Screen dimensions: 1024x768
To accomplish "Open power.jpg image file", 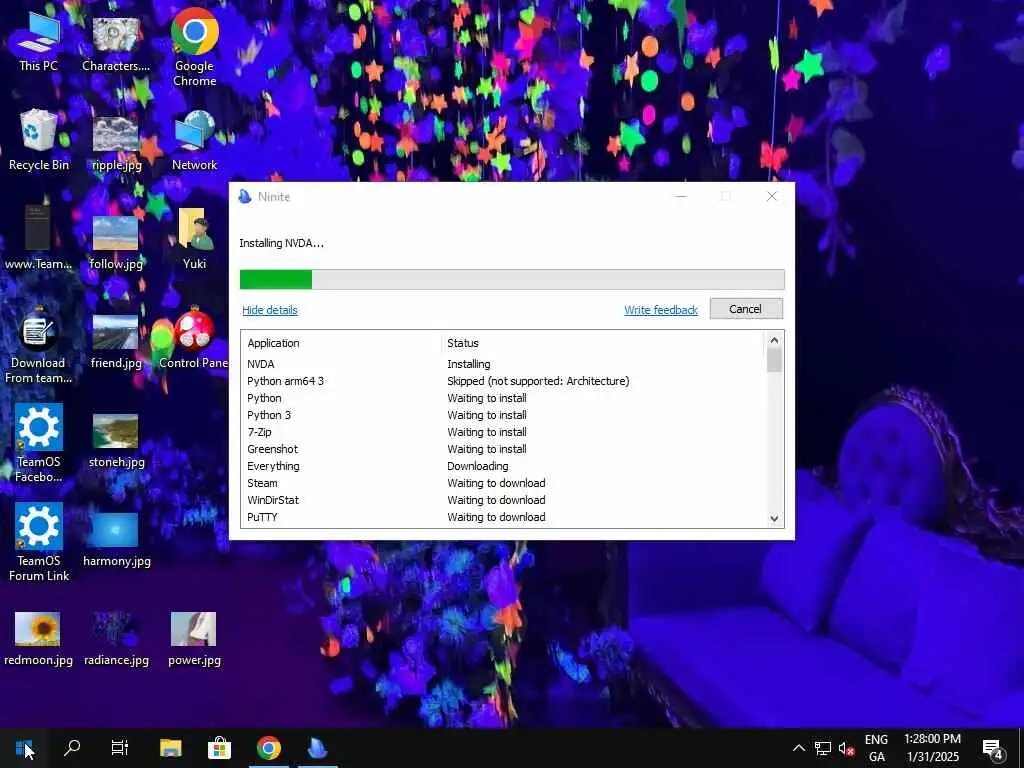I will tap(194, 639).
